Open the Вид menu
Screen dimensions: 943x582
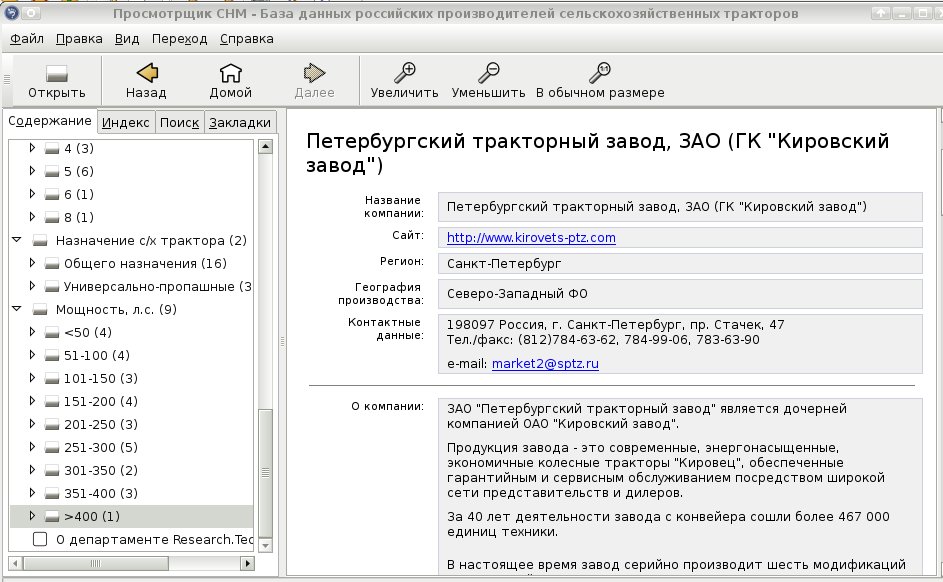[127, 39]
